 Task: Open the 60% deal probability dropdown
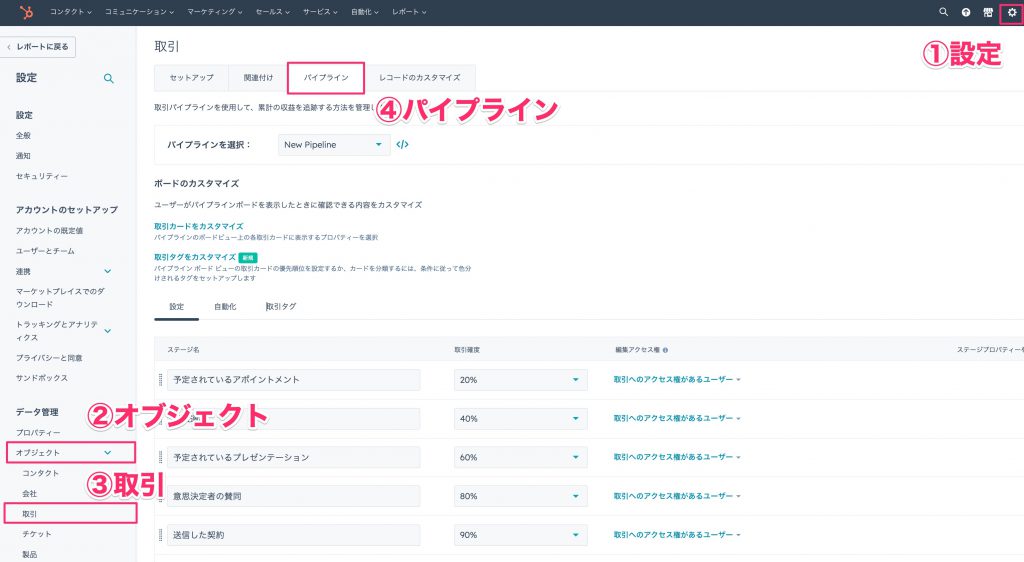(x=520, y=457)
